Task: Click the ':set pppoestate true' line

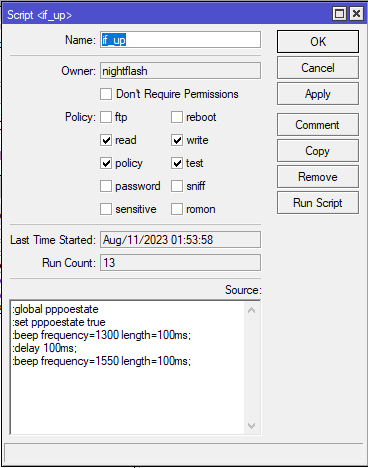Action: (x=59, y=322)
